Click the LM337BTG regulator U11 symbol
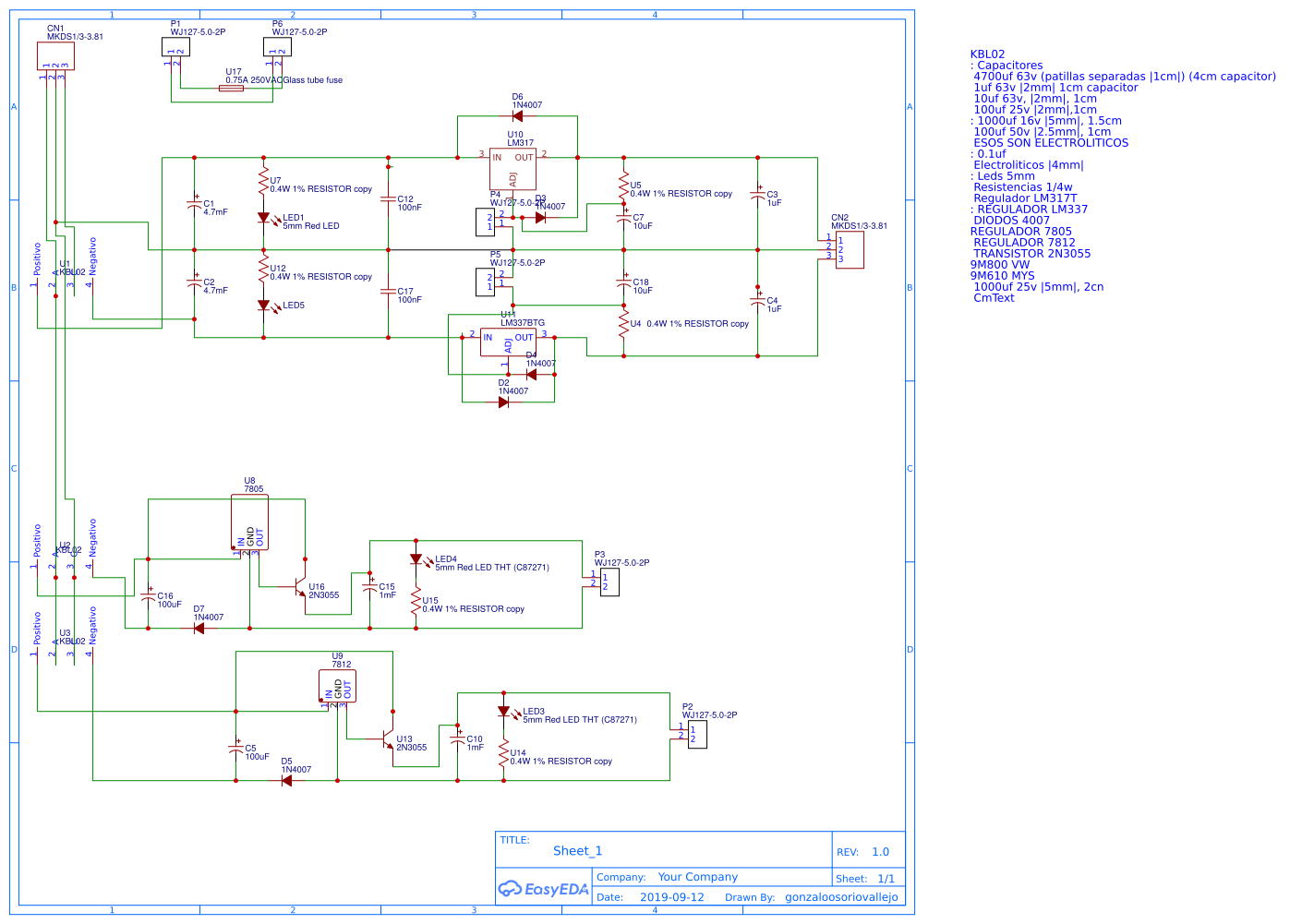 (507, 342)
